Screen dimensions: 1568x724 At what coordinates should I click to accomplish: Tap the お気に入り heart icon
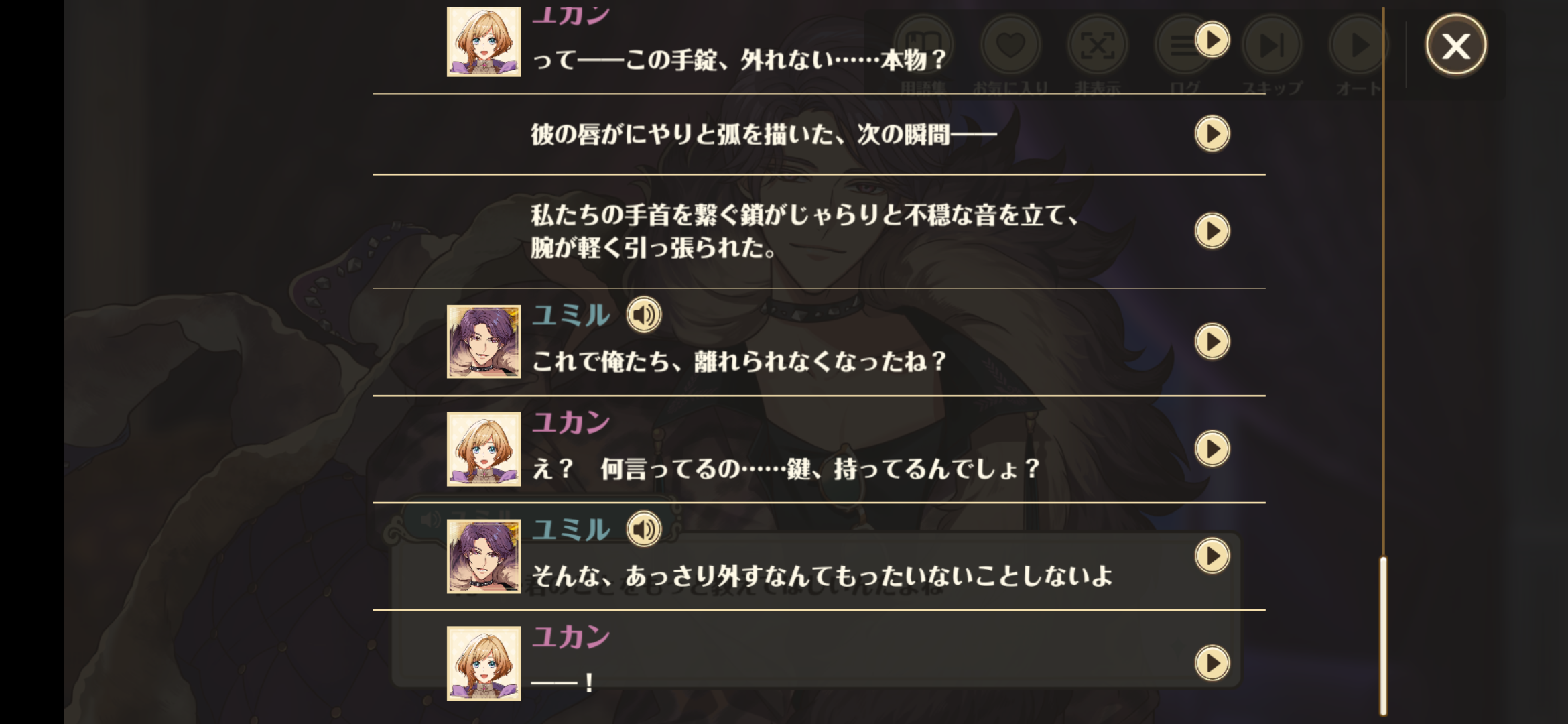[1010, 45]
